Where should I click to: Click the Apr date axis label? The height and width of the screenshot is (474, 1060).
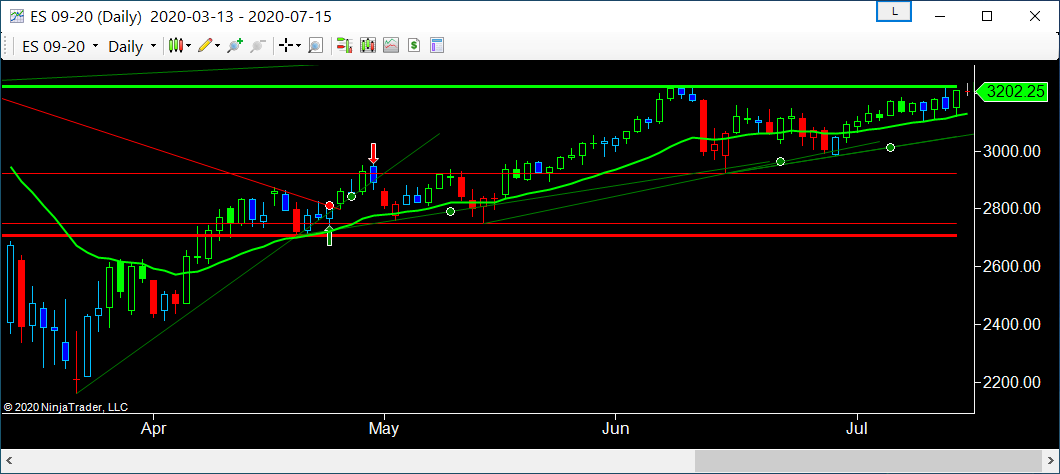[154, 429]
